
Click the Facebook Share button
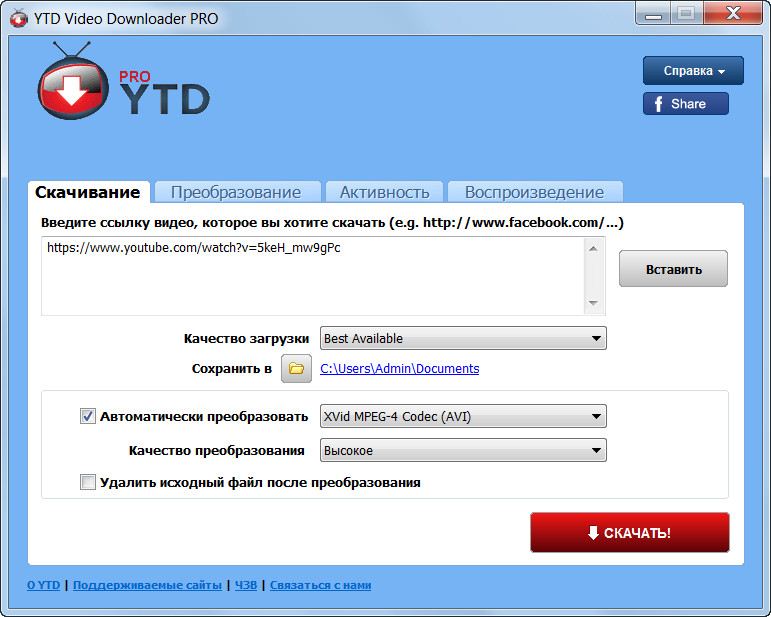click(x=685, y=104)
